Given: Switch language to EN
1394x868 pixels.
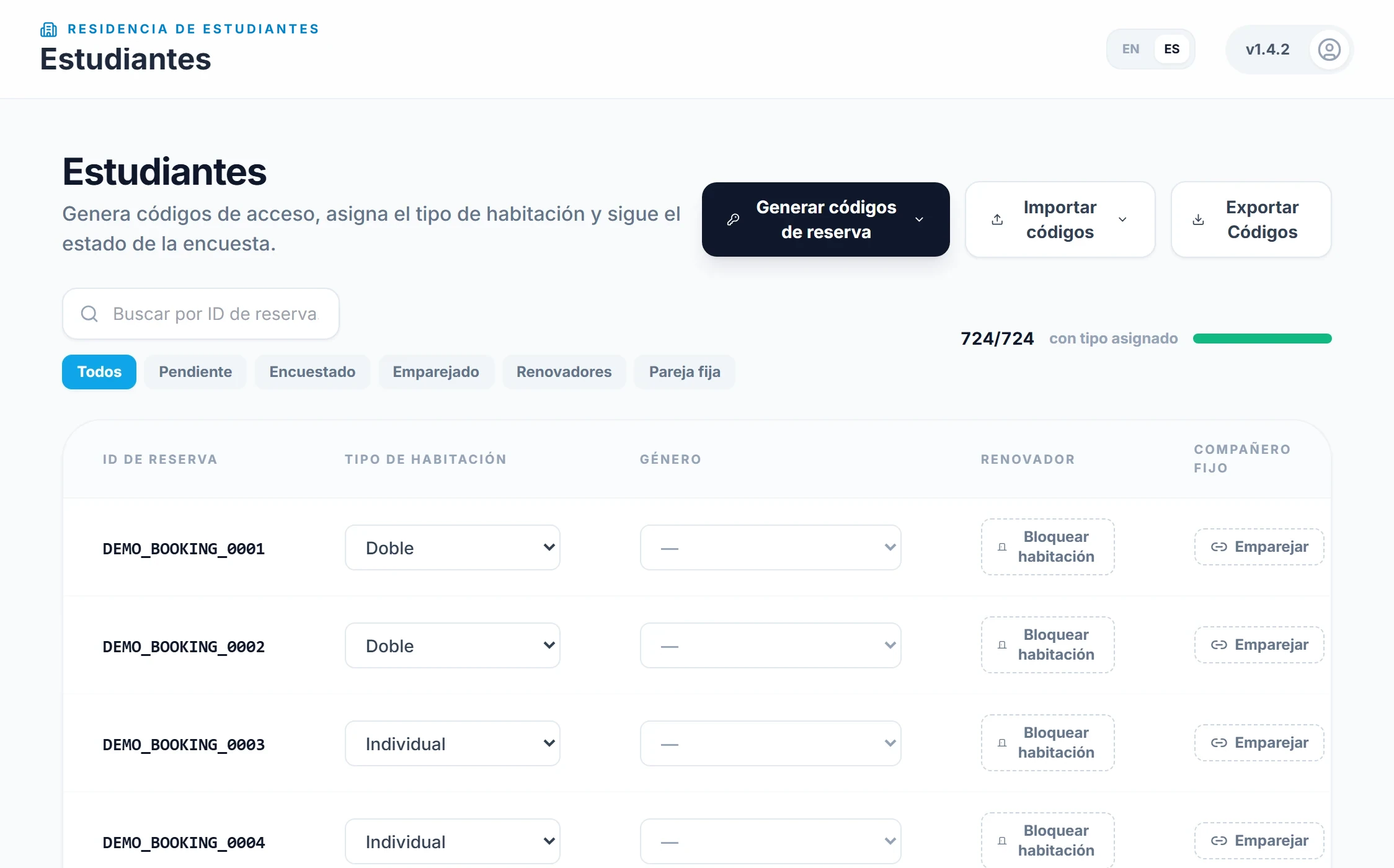Looking at the screenshot, I should [1130, 49].
